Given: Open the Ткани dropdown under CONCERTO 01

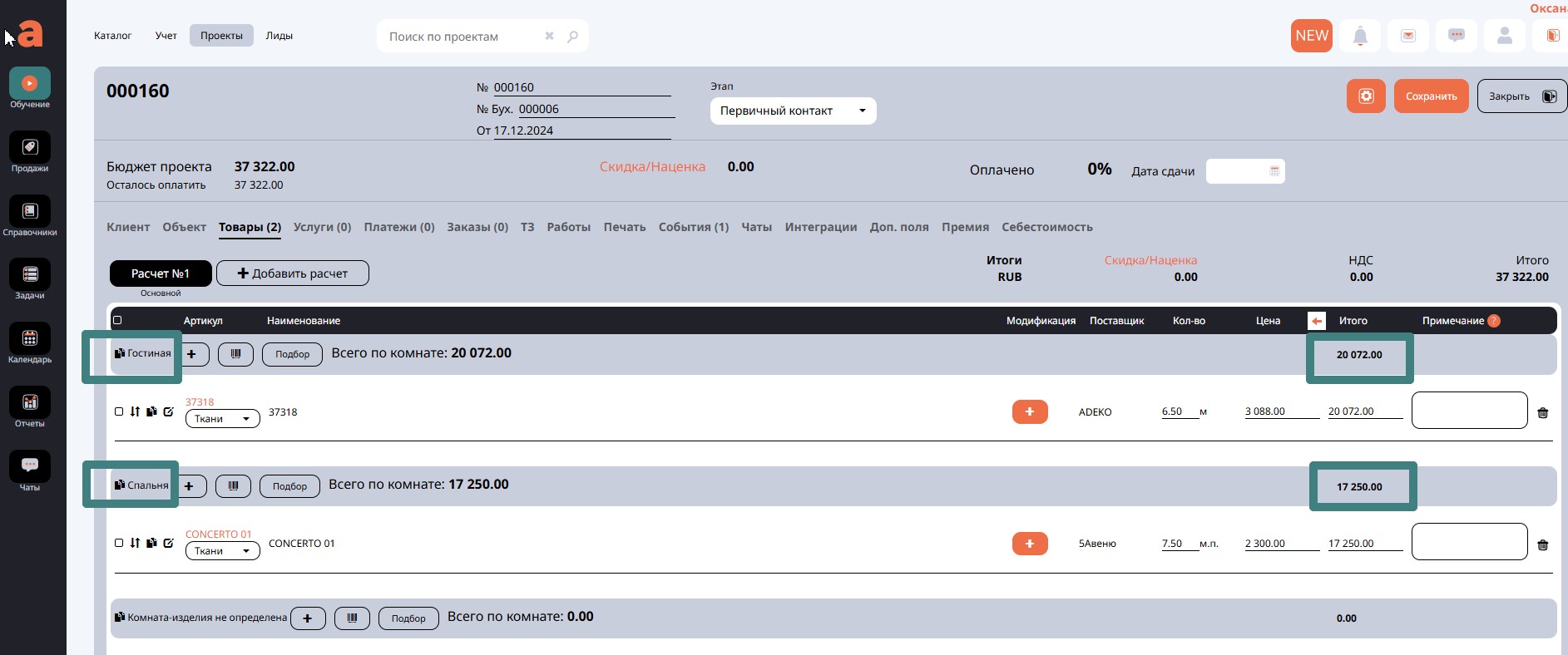Looking at the screenshot, I should click(222, 551).
